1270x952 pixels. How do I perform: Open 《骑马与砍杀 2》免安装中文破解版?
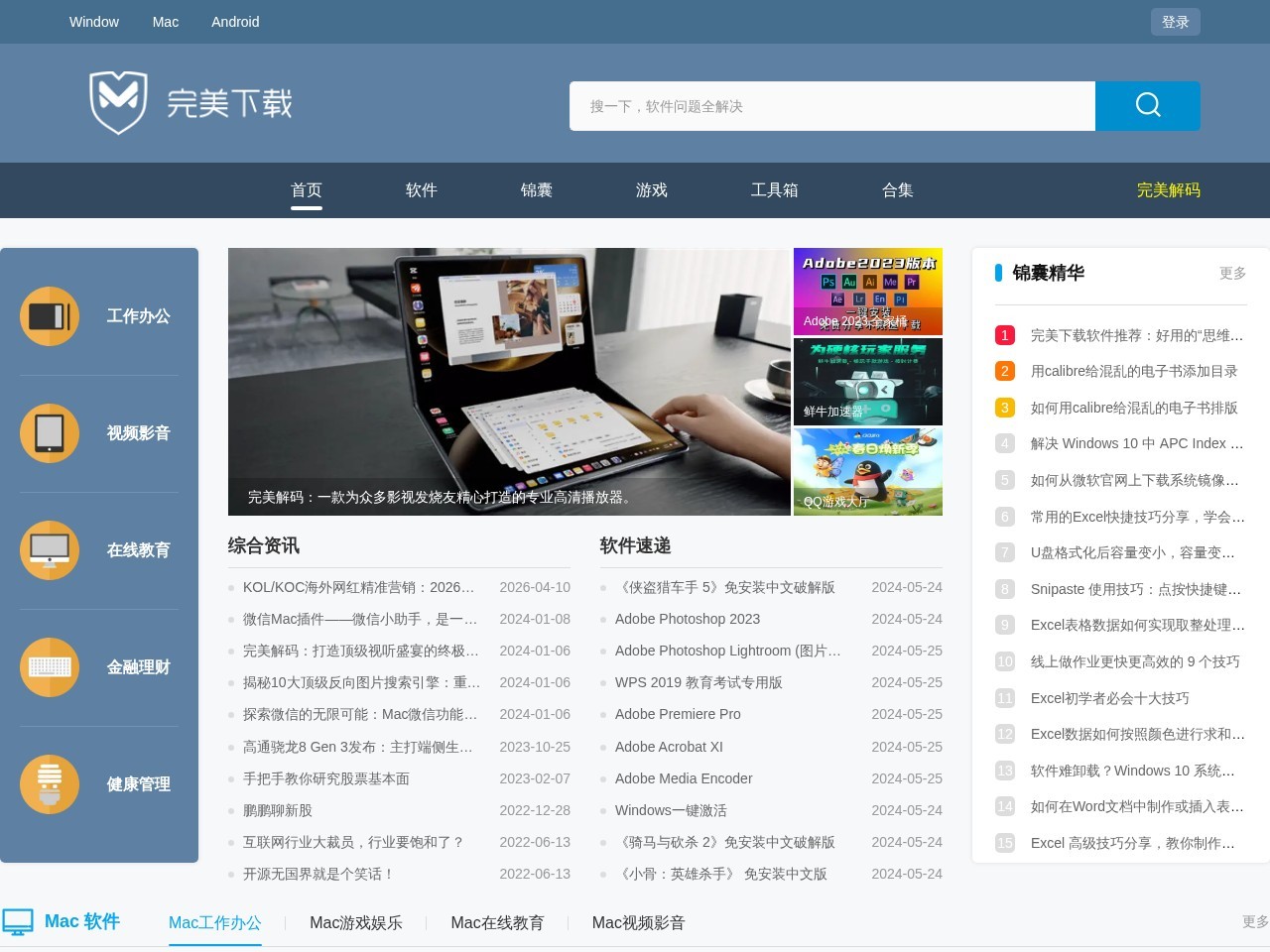(x=725, y=842)
